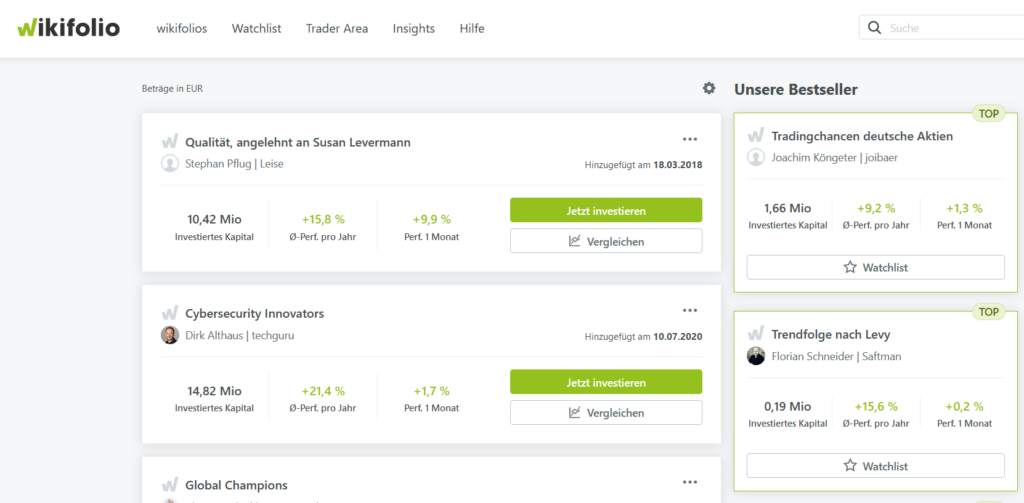This screenshot has width=1024, height=503.
Task: Click the chart icon in Qualität Vergleichen button
Action: tap(575, 241)
